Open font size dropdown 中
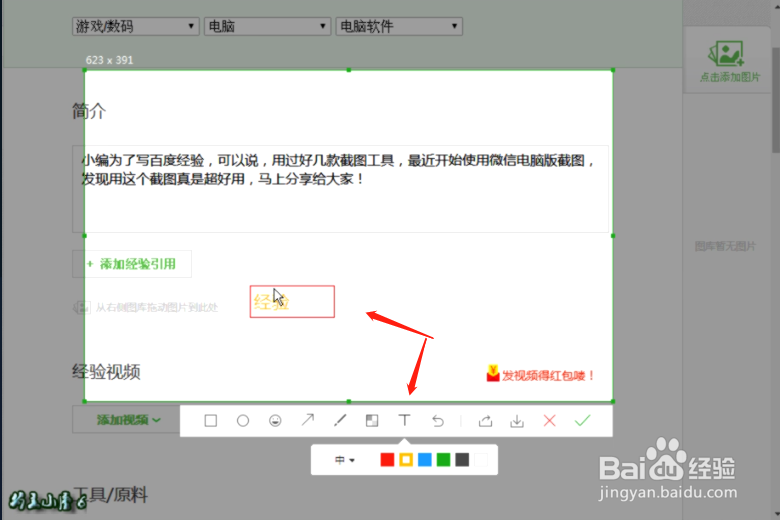 344,460
